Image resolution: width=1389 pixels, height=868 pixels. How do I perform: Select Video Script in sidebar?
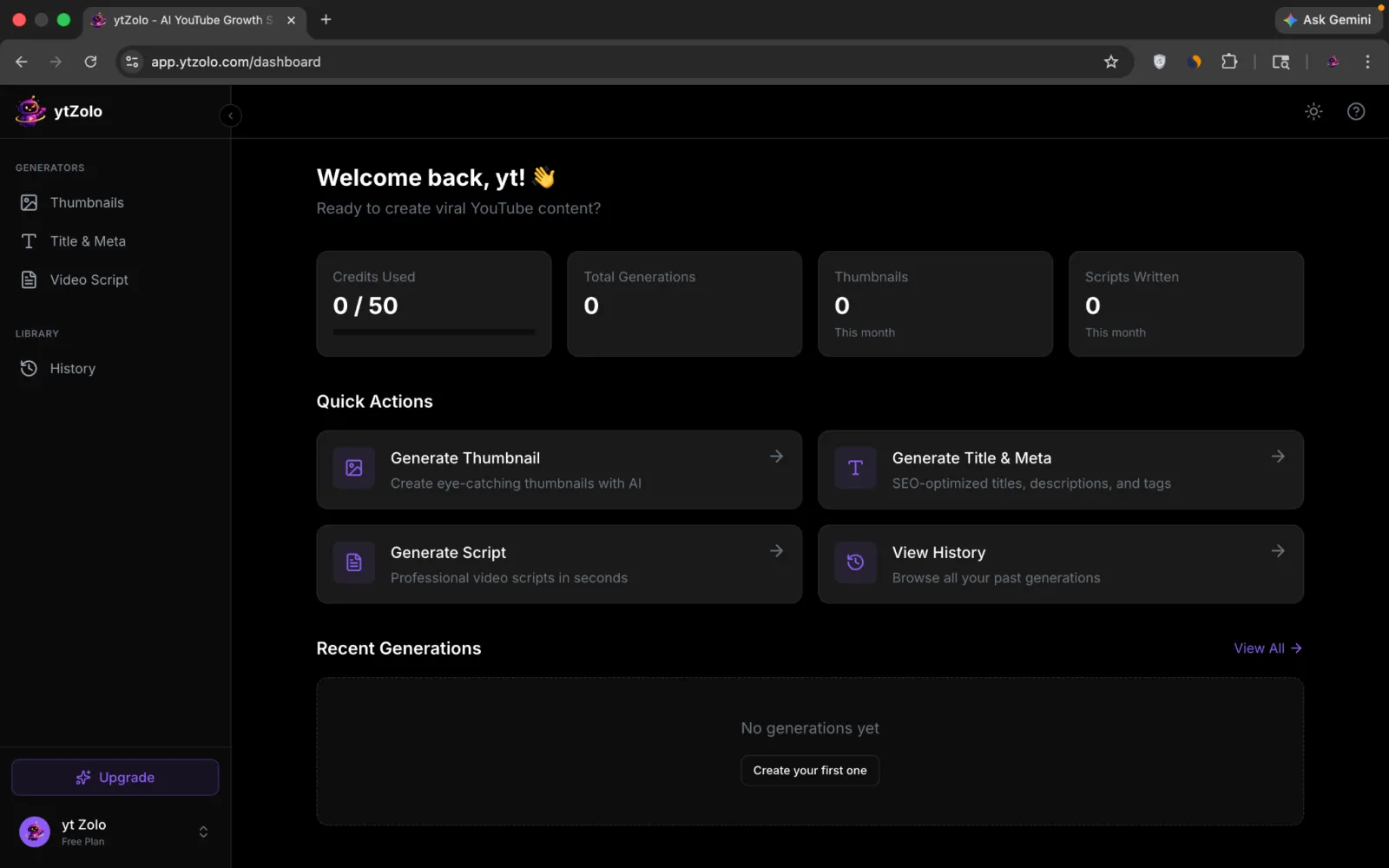coord(89,279)
